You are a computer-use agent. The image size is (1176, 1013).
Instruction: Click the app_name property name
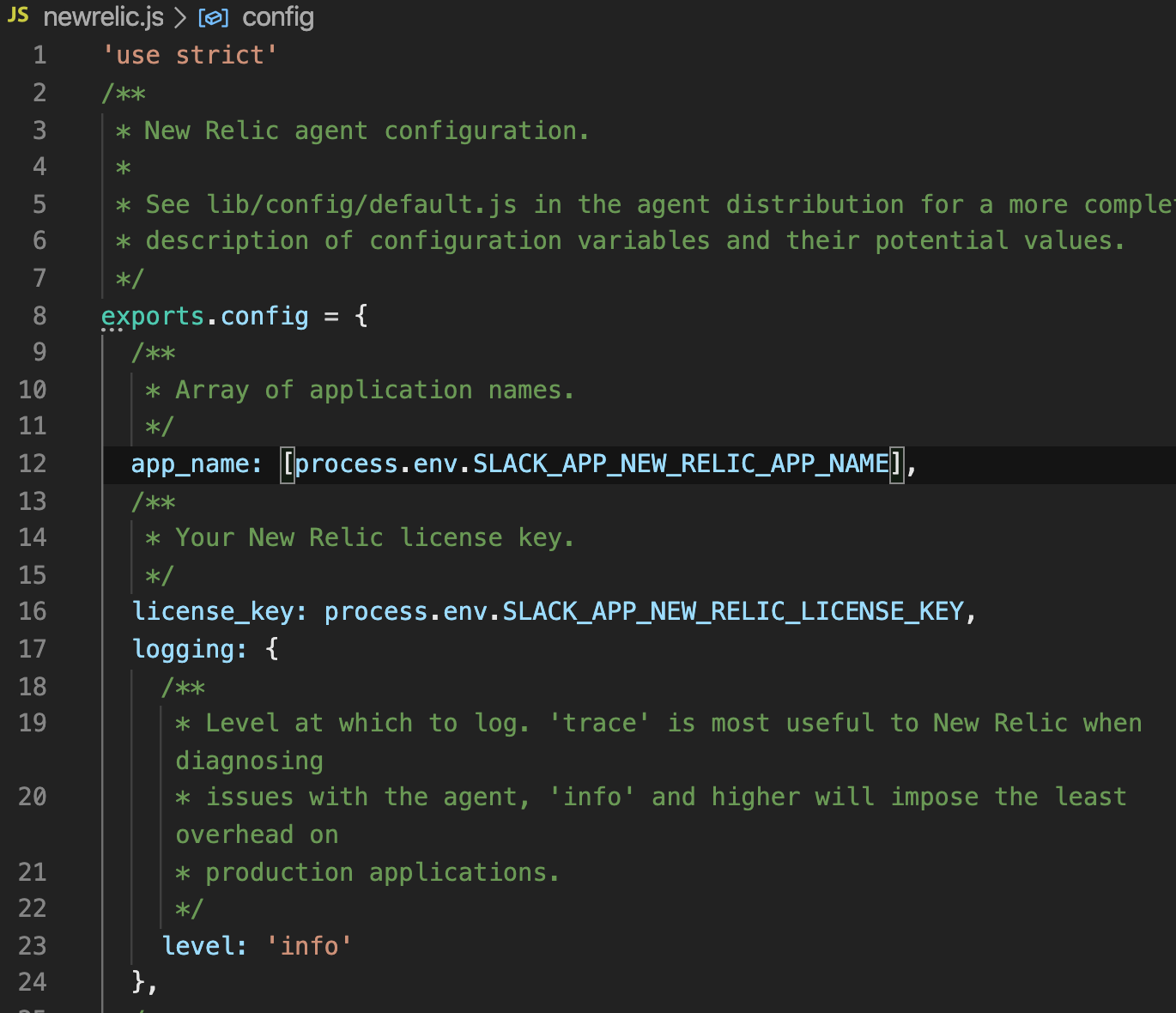[190, 464]
